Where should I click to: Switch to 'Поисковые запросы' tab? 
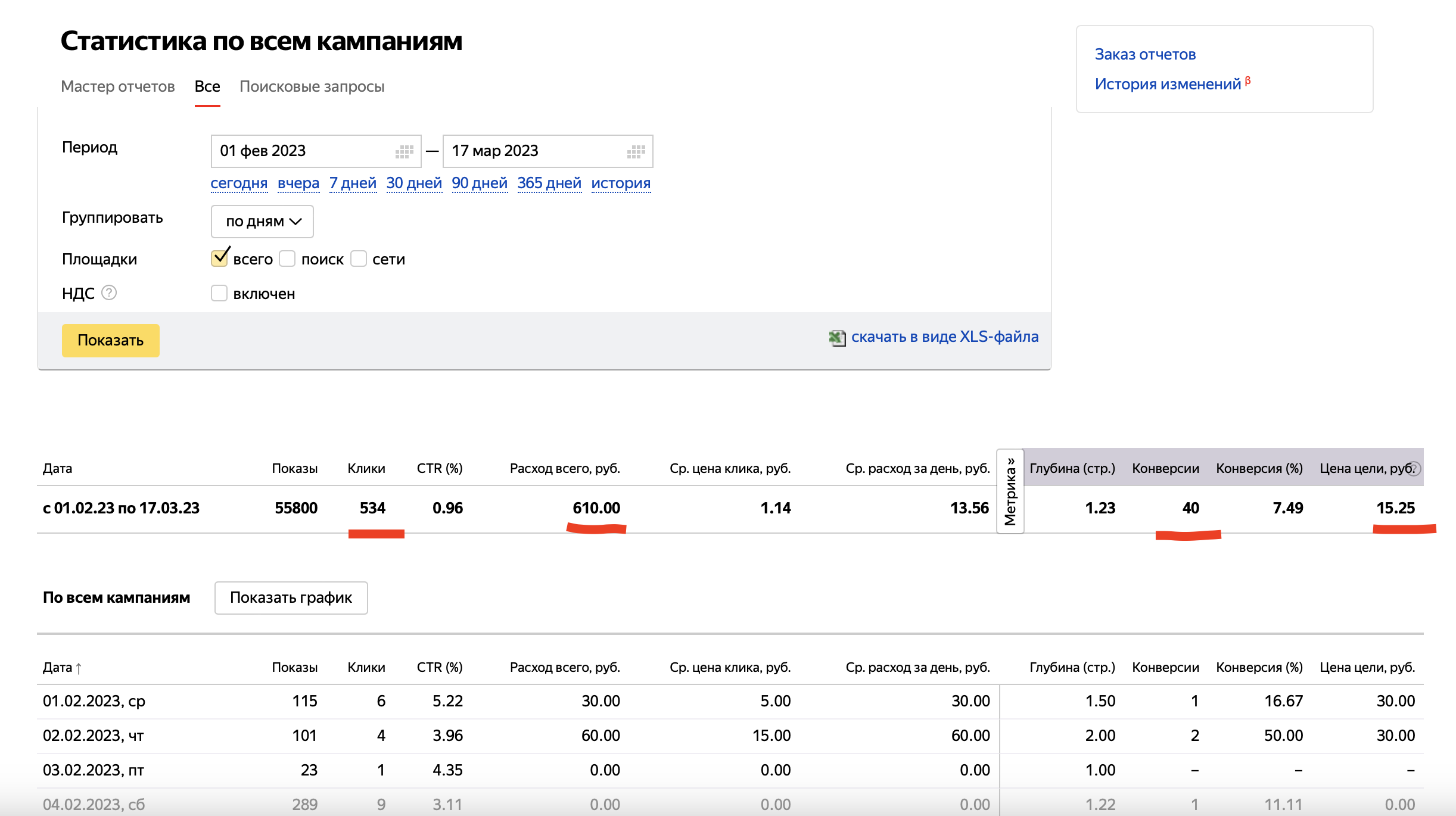[x=312, y=86]
